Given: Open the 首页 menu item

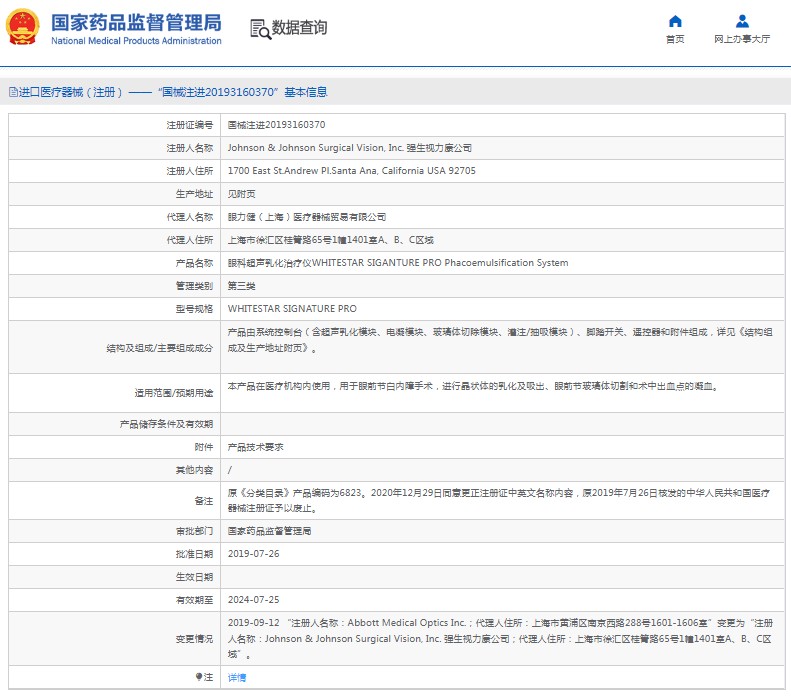Looking at the screenshot, I should coord(675,39).
